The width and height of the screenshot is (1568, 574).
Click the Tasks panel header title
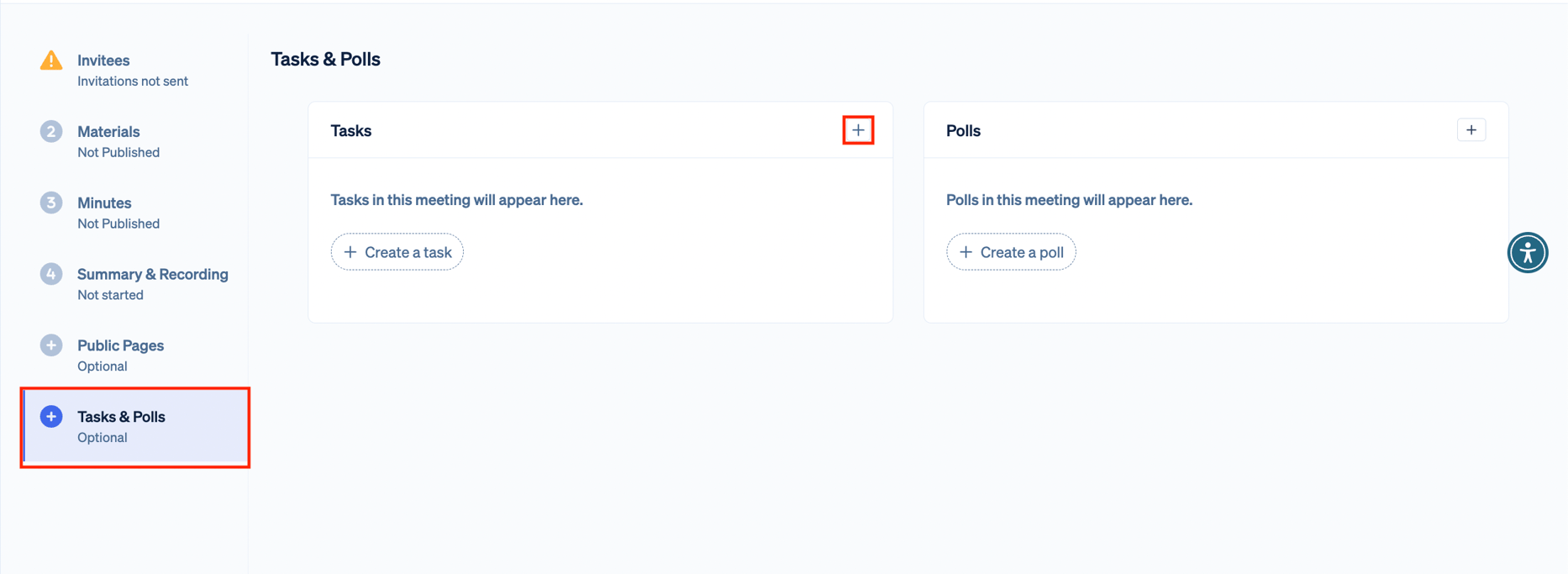pyautogui.click(x=351, y=131)
